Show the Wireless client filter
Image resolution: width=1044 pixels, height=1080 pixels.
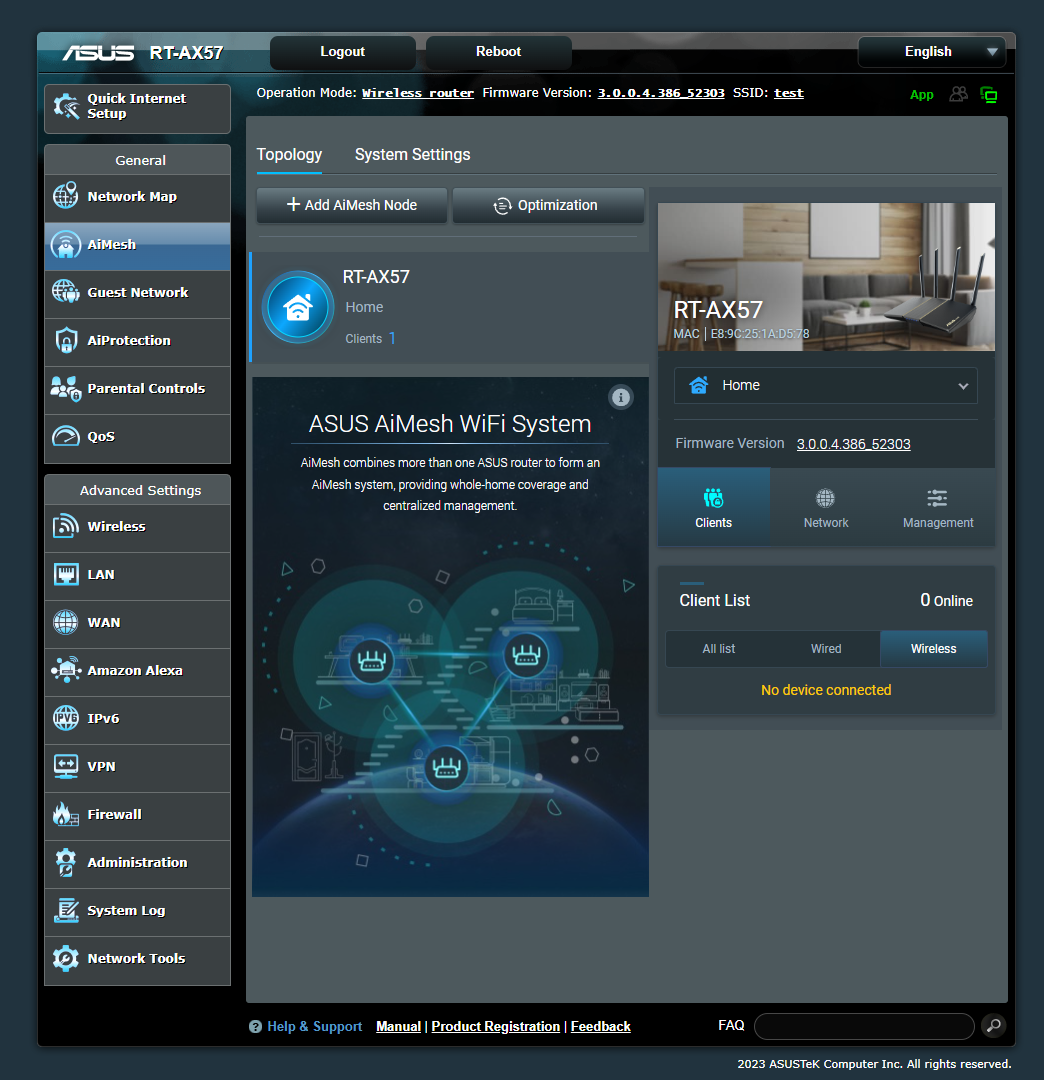point(933,649)
